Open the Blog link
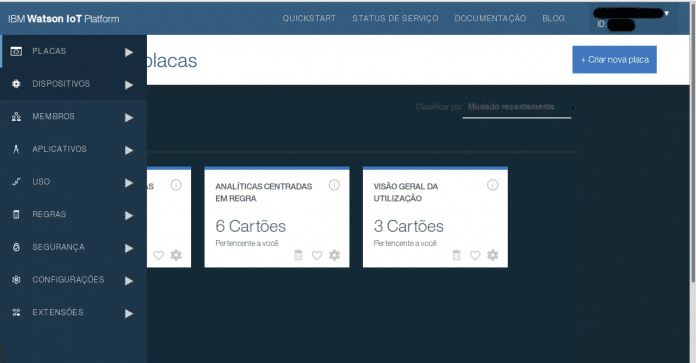Screen dimensions: 696x363 click(554, 18)
